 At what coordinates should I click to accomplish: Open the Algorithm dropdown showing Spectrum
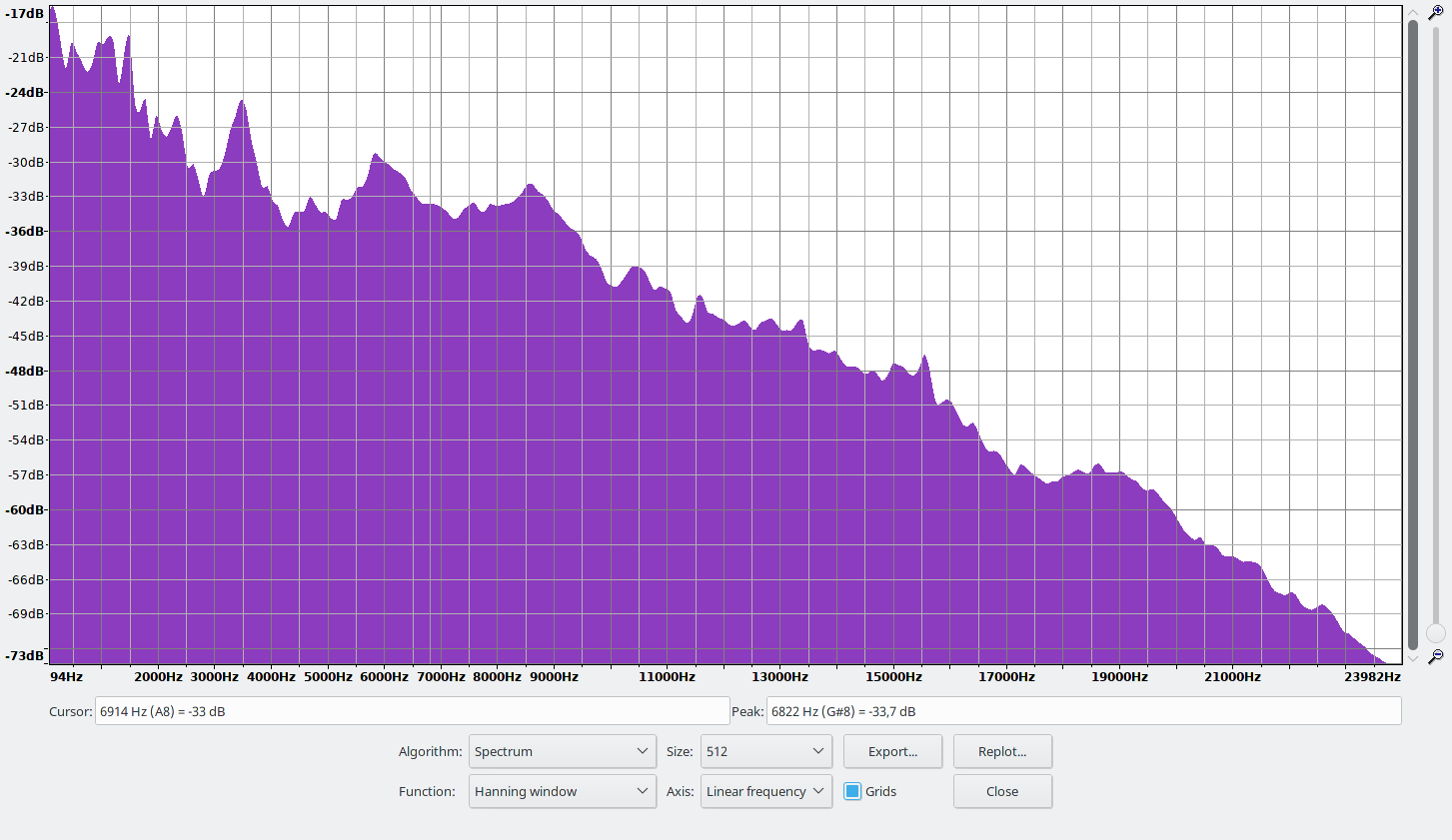pyautogui.click(x=563, y=751)
